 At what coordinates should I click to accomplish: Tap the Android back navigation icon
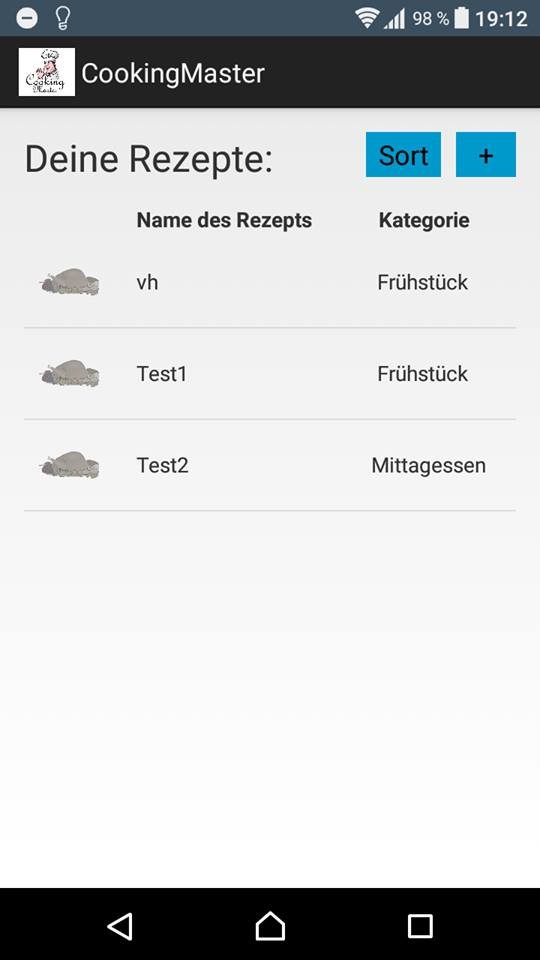(120, 926)
